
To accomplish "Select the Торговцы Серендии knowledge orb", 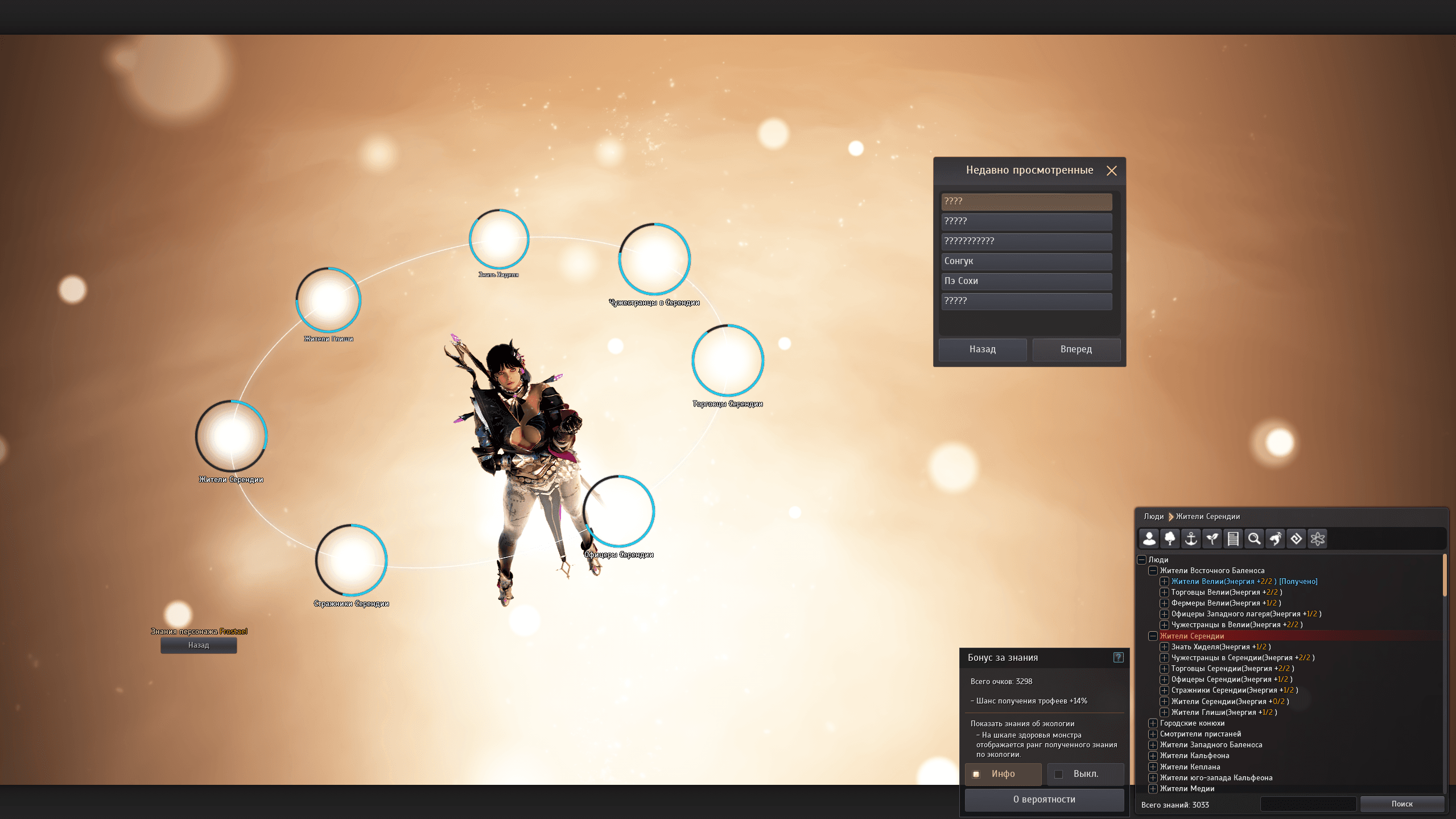I will 728,360.
